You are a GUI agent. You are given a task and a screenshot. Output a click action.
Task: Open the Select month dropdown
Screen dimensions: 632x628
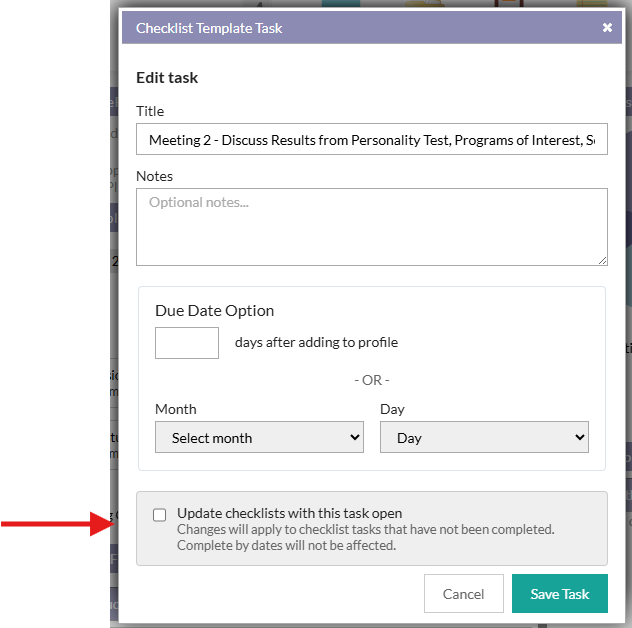click(x=259, y=438)
